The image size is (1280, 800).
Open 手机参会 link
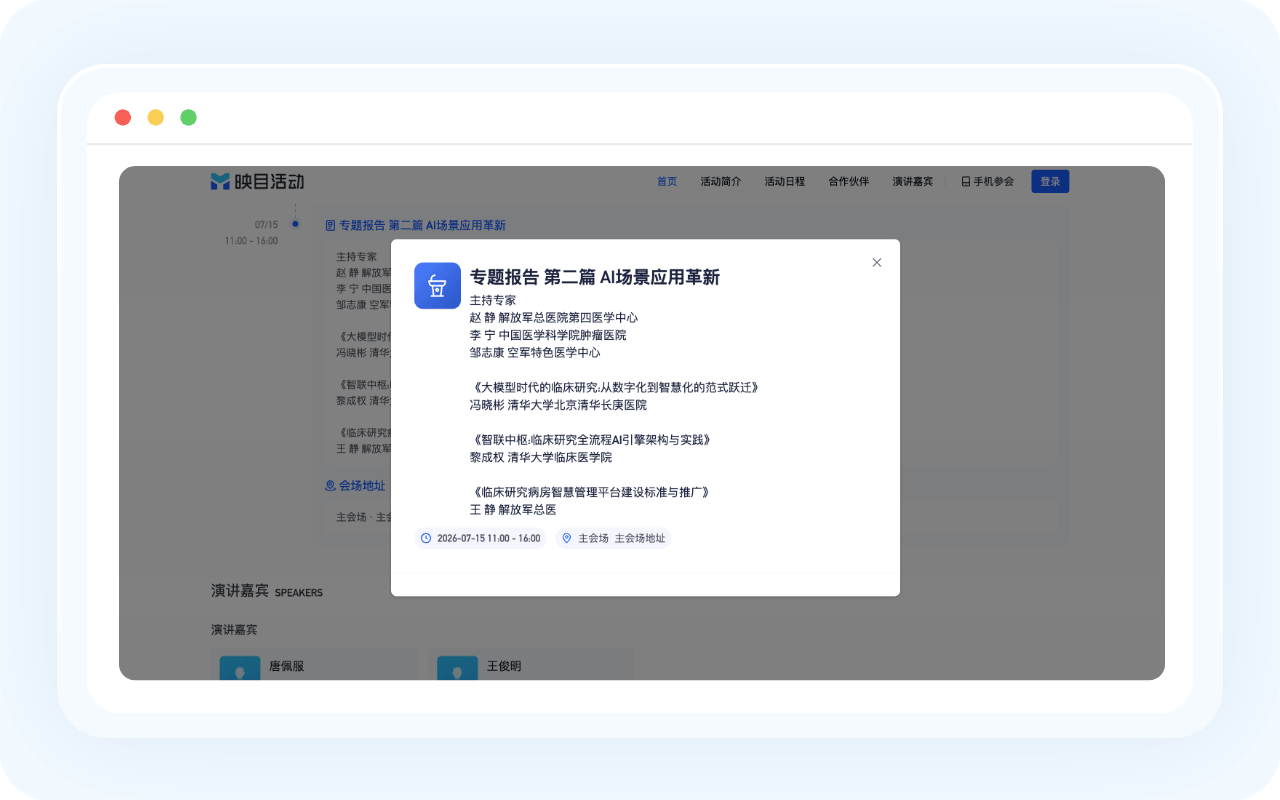coord(987,181)
